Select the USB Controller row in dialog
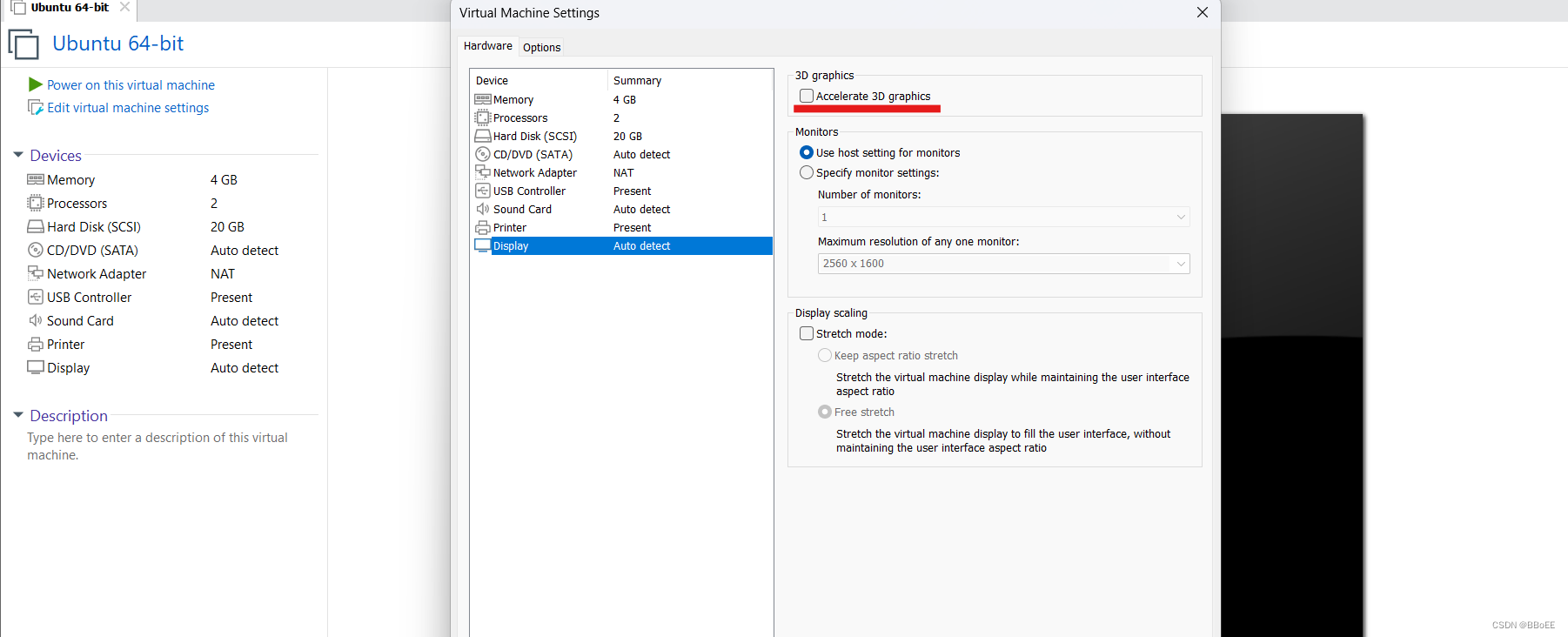 [x=621, y=191]
